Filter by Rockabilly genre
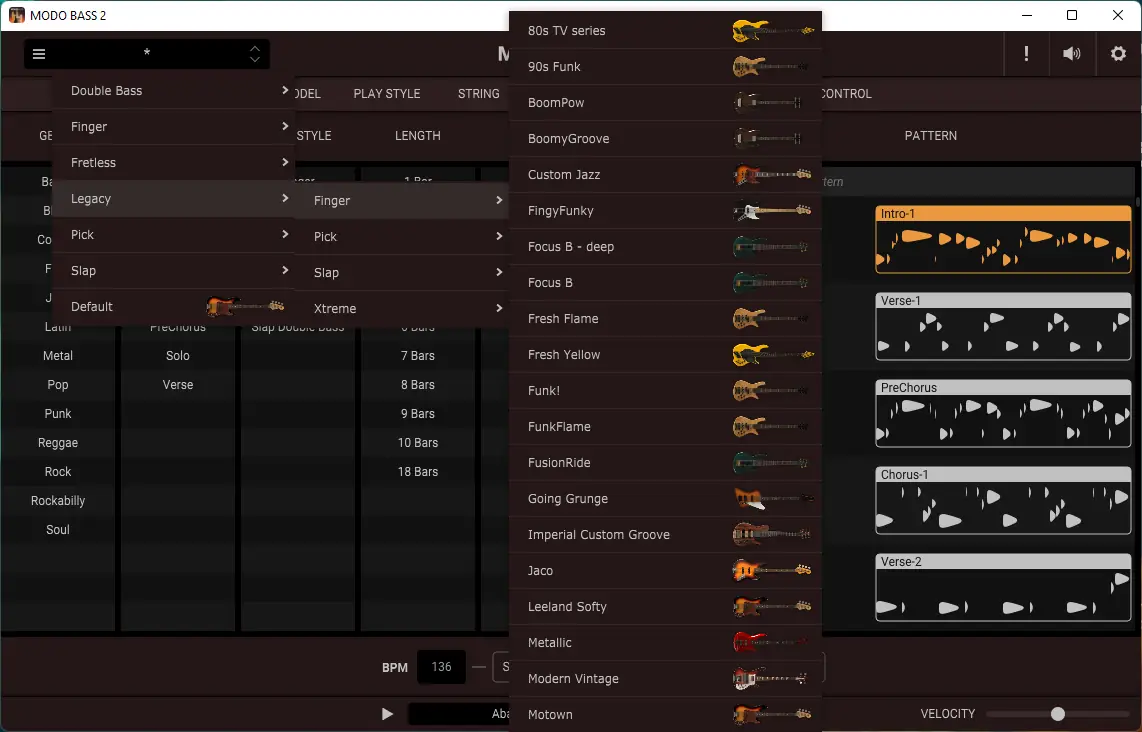This screenshot has height=732, width=1142. pyautogui.click(x=58, y=501)
